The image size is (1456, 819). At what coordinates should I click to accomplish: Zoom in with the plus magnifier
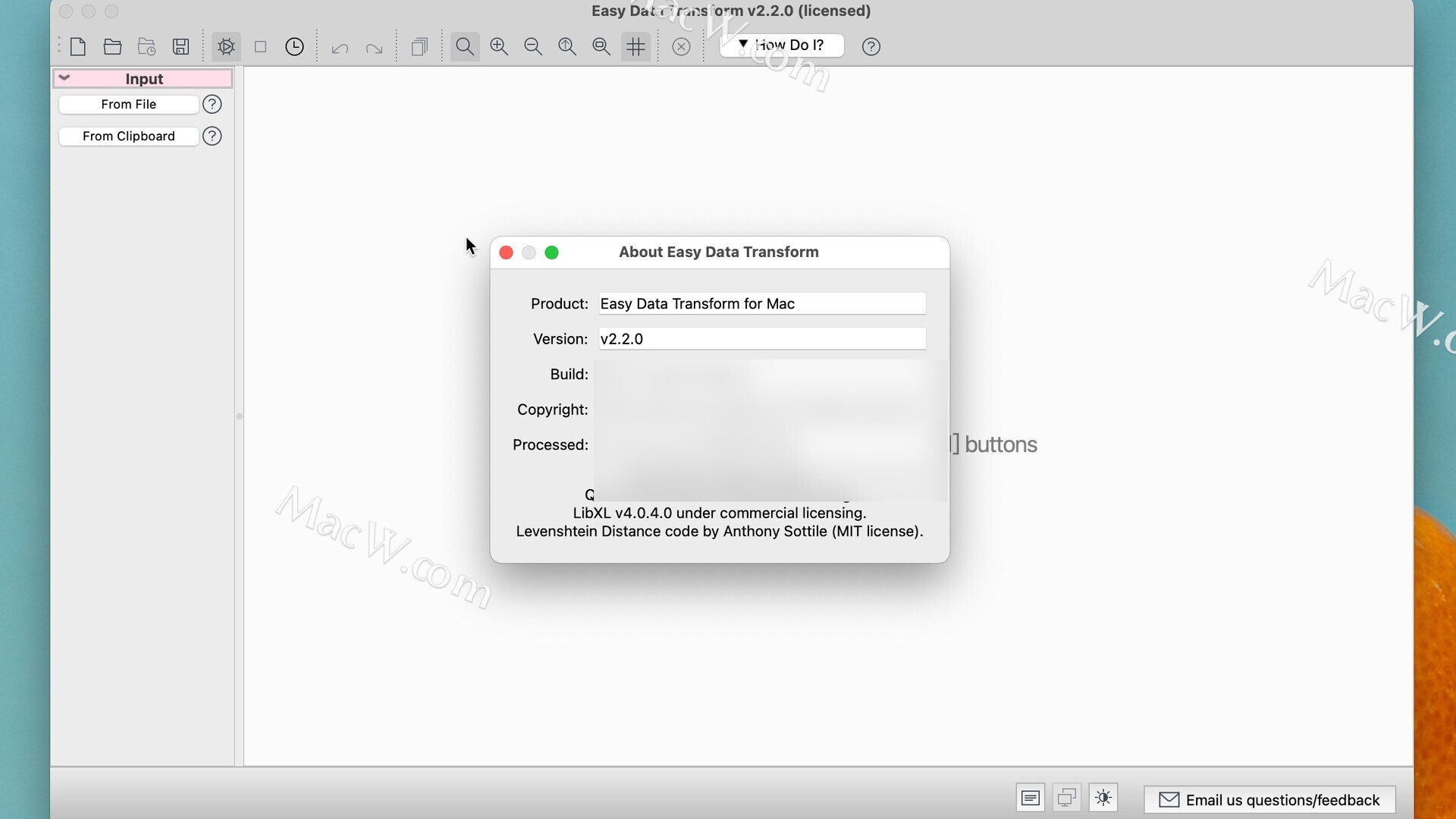point(499,47)
